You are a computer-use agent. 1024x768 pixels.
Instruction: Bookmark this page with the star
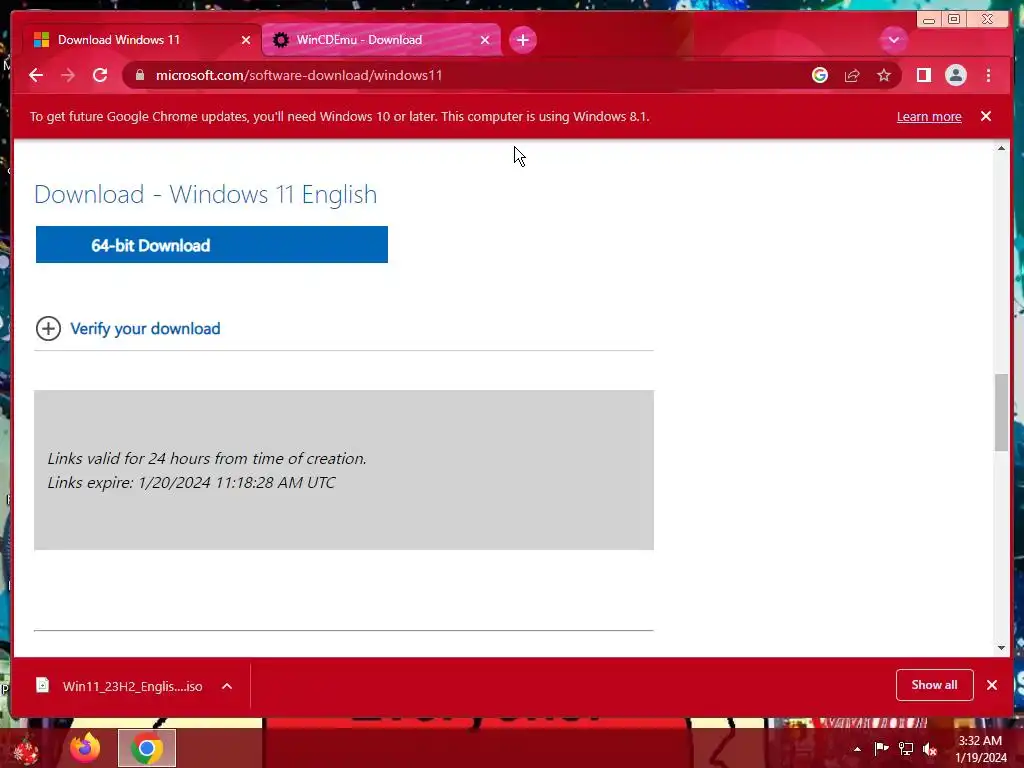click(884, 75)
